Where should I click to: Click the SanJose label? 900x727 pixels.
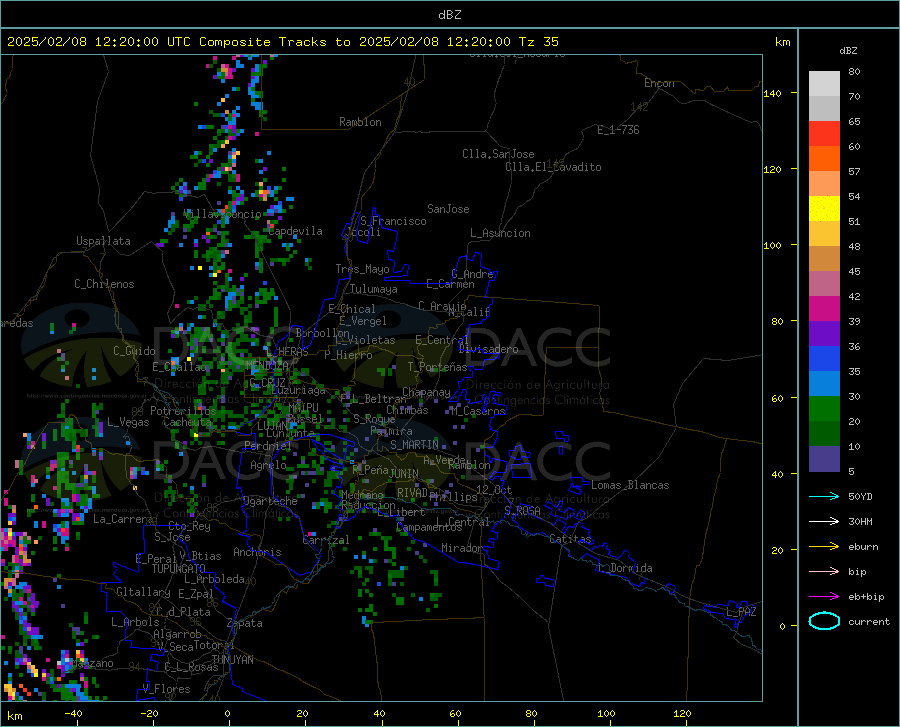448,209
